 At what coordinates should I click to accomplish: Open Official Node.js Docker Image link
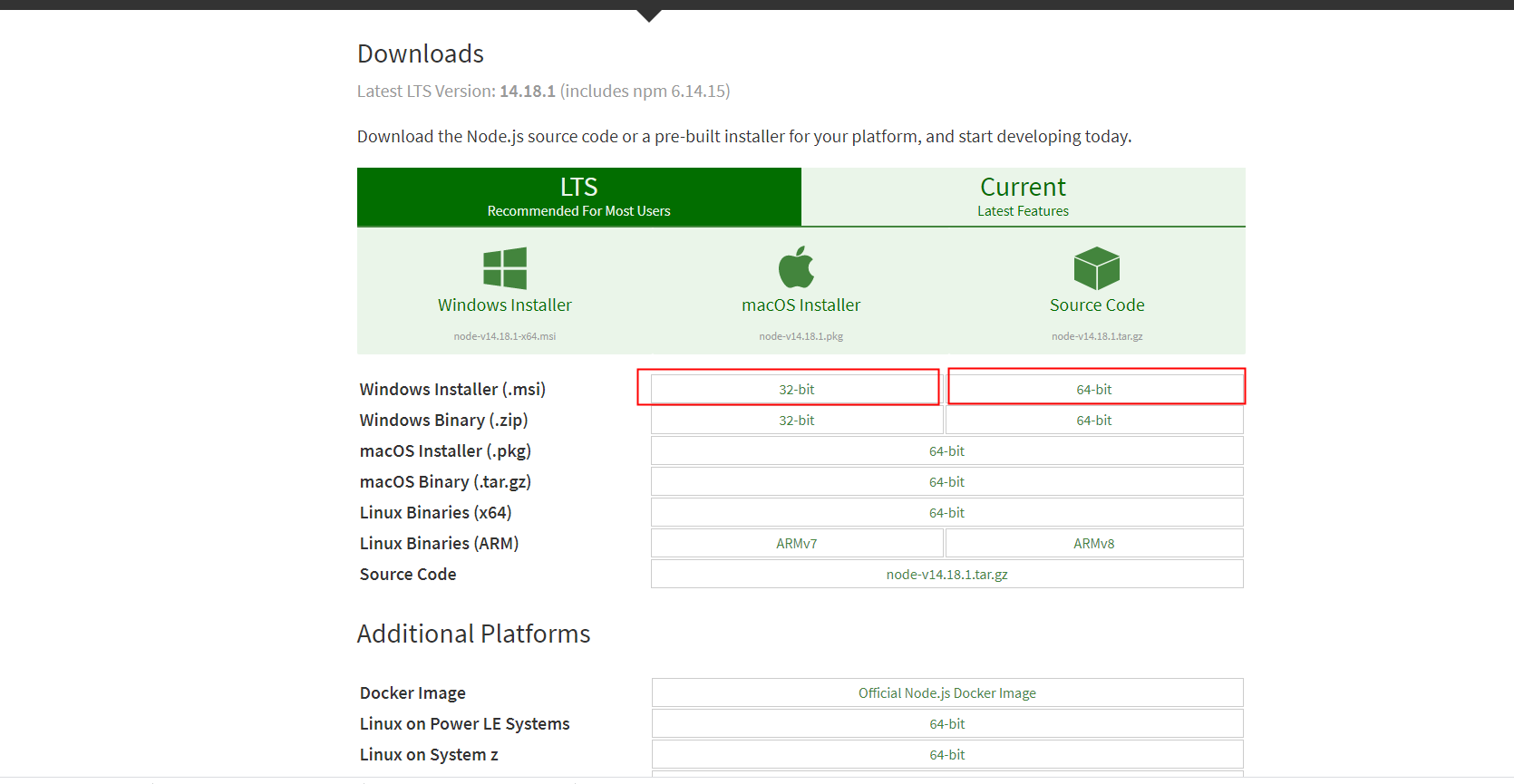coord(947,693)
